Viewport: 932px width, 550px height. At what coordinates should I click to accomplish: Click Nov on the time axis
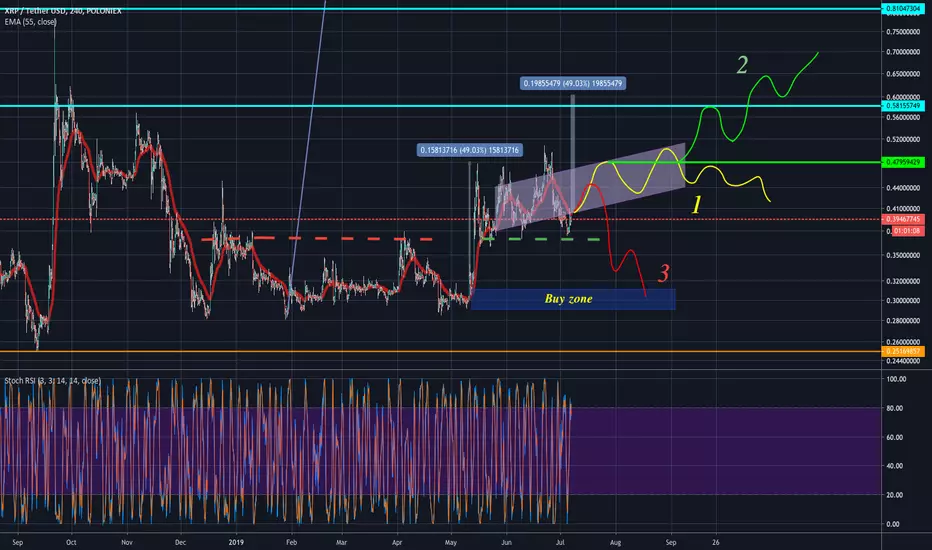127,542
